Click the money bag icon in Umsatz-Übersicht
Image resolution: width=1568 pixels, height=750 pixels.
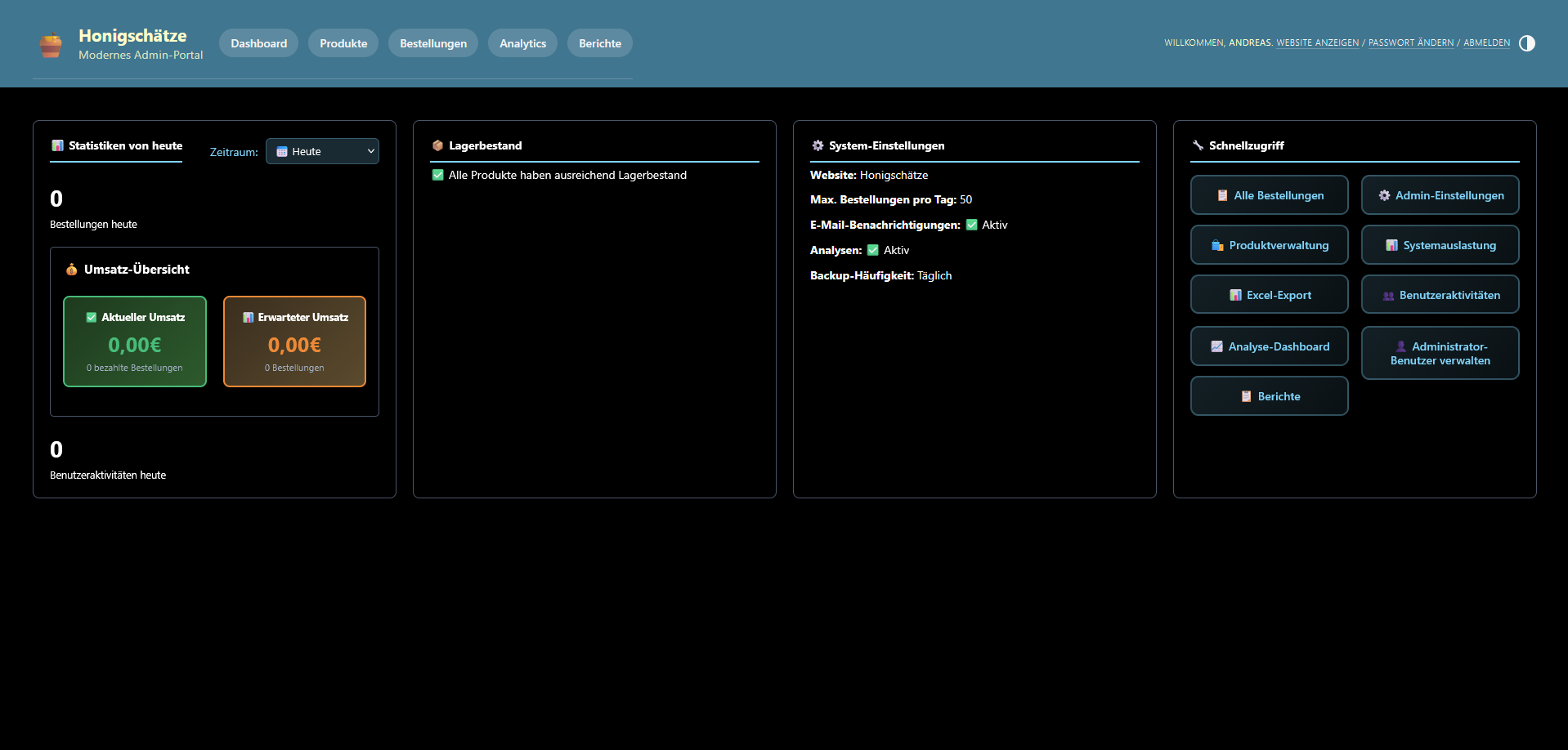[x=72, y=269]
